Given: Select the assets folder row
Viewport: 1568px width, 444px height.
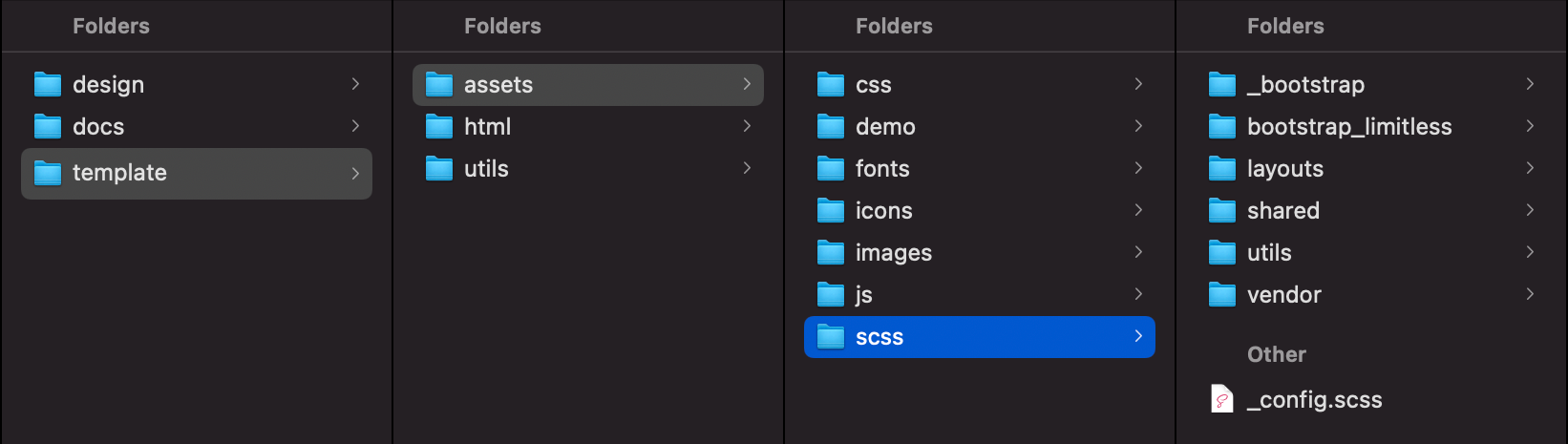Looking at the screenshot, I should click(x=587, y=85).
